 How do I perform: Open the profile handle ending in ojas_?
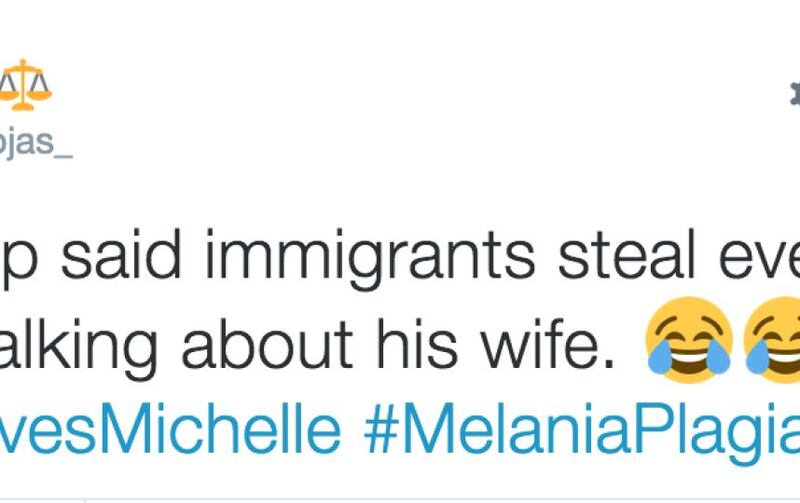[x=36, y=143]
